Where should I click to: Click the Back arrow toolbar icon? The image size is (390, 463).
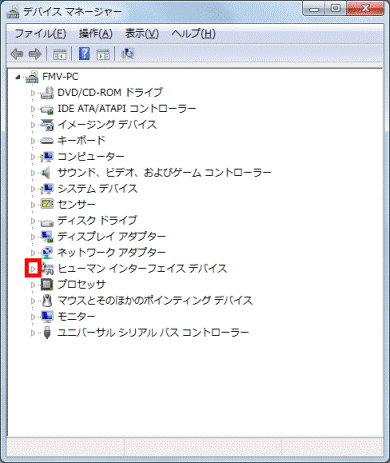point(17,54)
